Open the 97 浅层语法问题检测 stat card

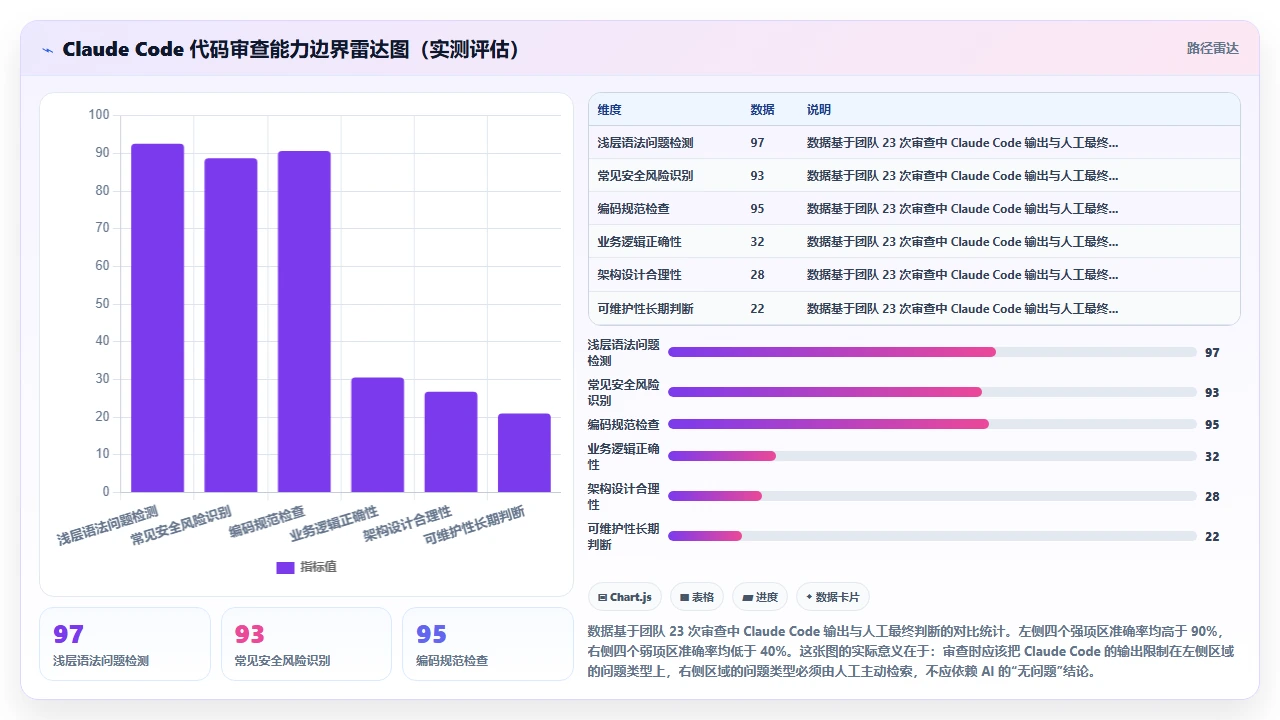pos(125,644)
